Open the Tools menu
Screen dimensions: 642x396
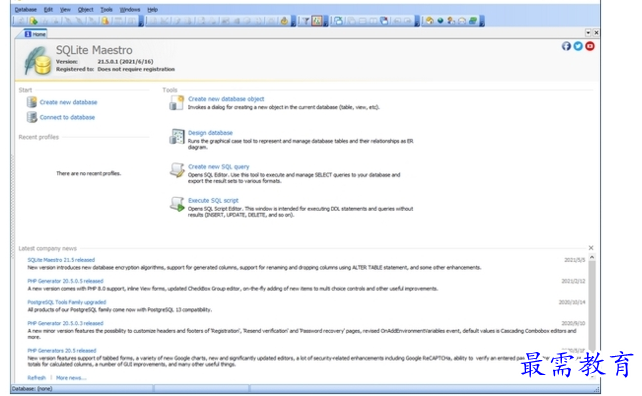click(x=106, y=9)
